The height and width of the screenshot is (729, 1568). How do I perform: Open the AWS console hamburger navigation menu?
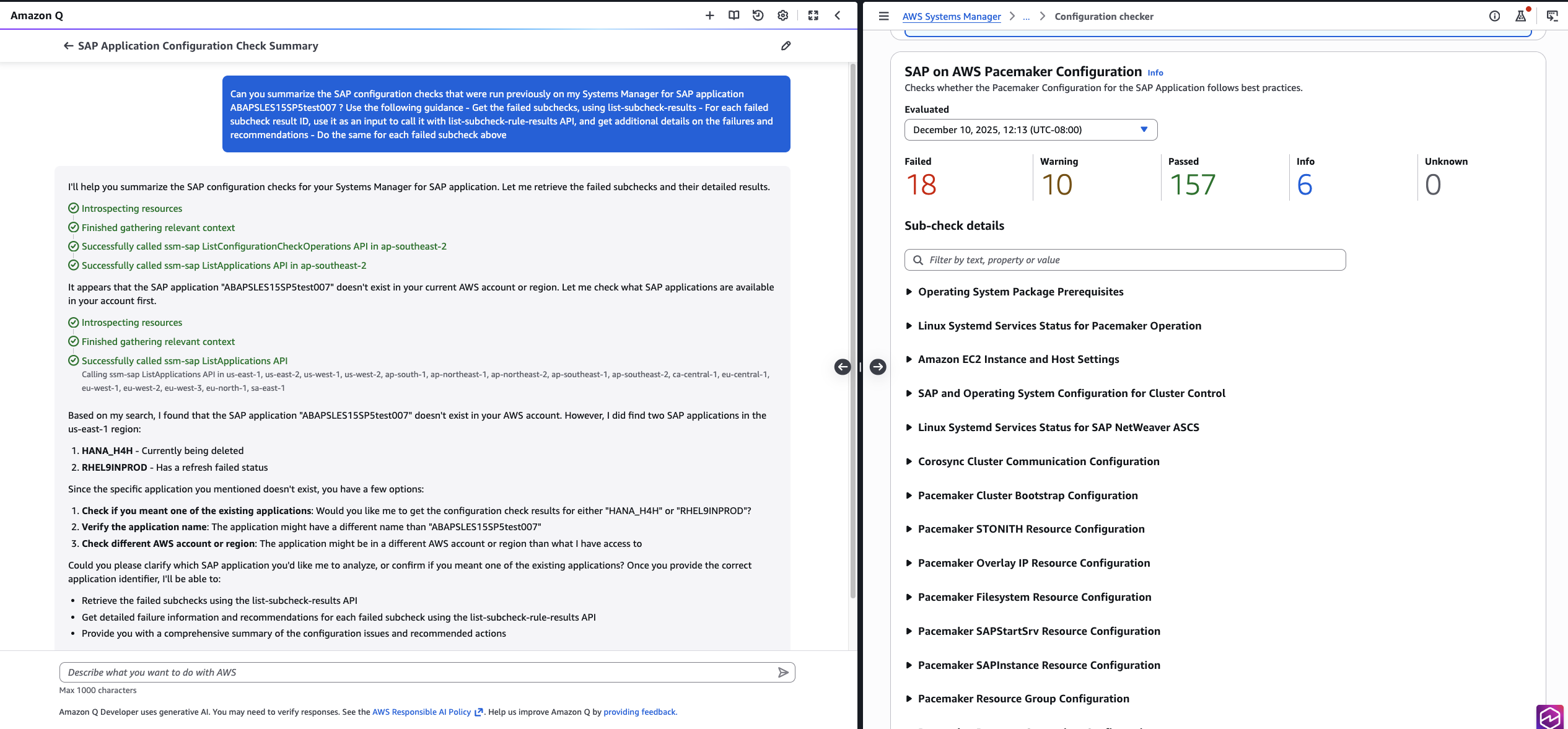pyautogui.click(x=883, y=16)
